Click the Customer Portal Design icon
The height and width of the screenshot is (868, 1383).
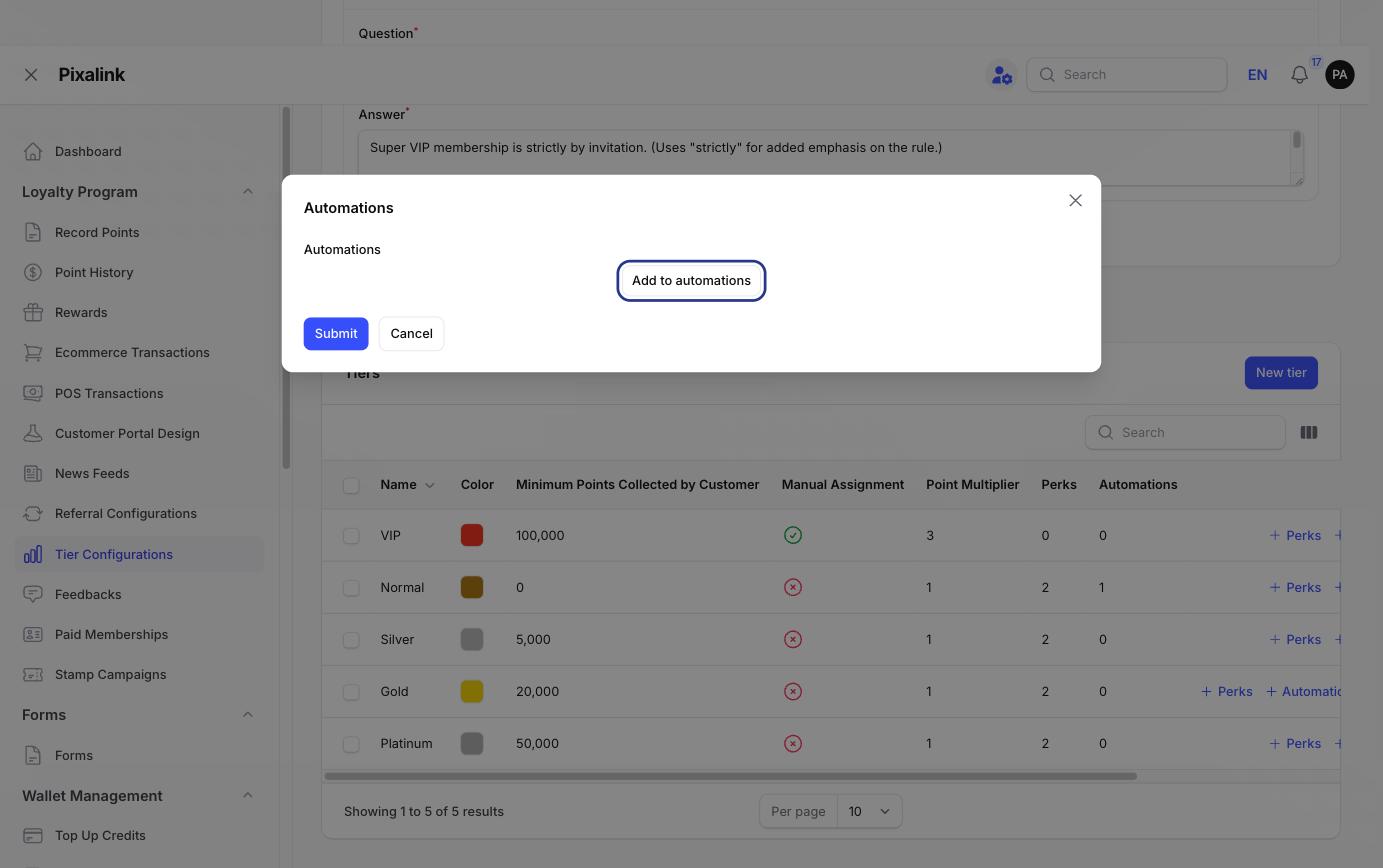tap(33, 434)
